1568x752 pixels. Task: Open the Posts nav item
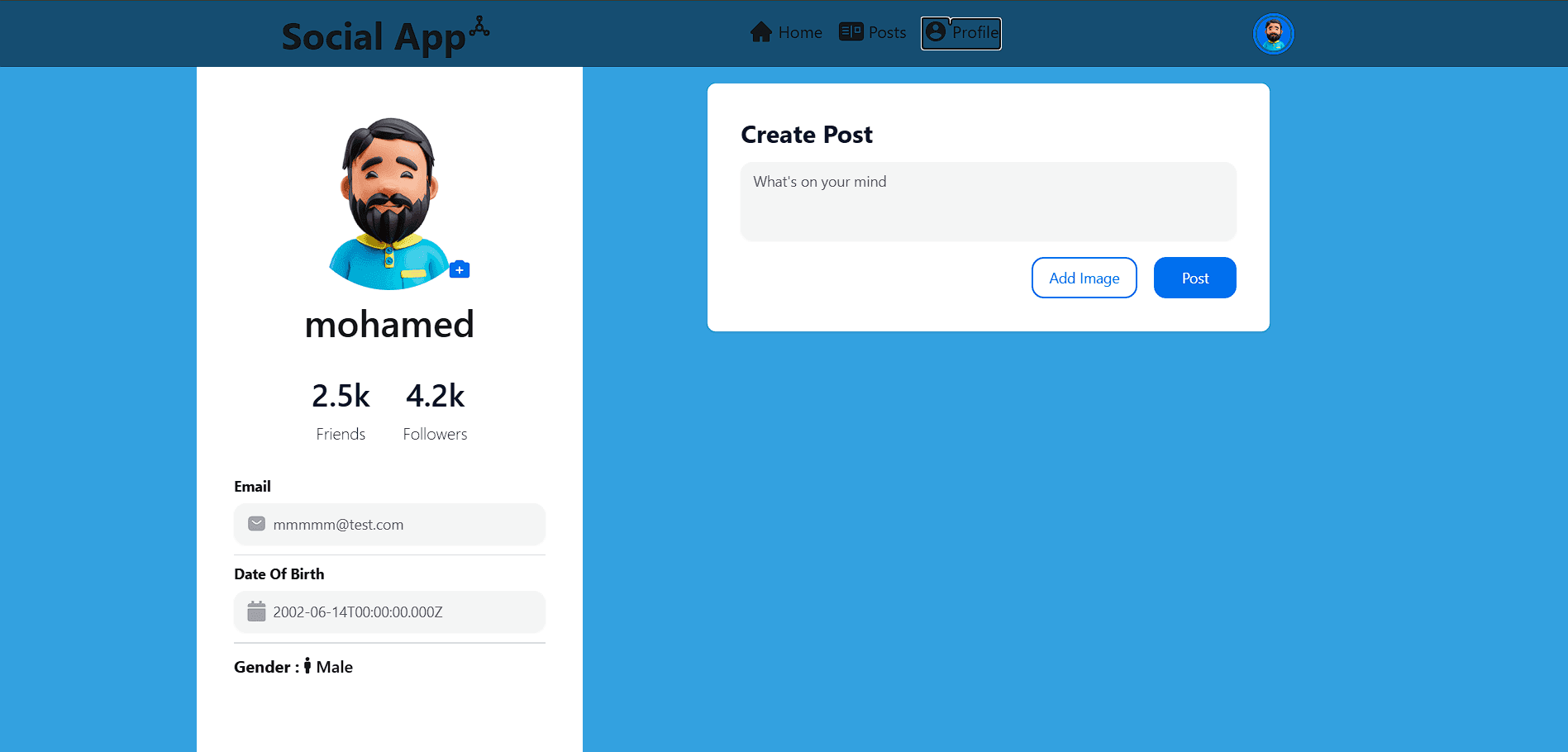[873, 32]
